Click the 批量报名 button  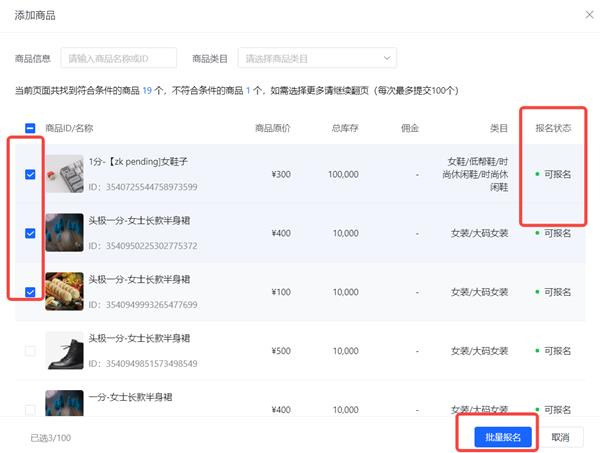[503, 437]
